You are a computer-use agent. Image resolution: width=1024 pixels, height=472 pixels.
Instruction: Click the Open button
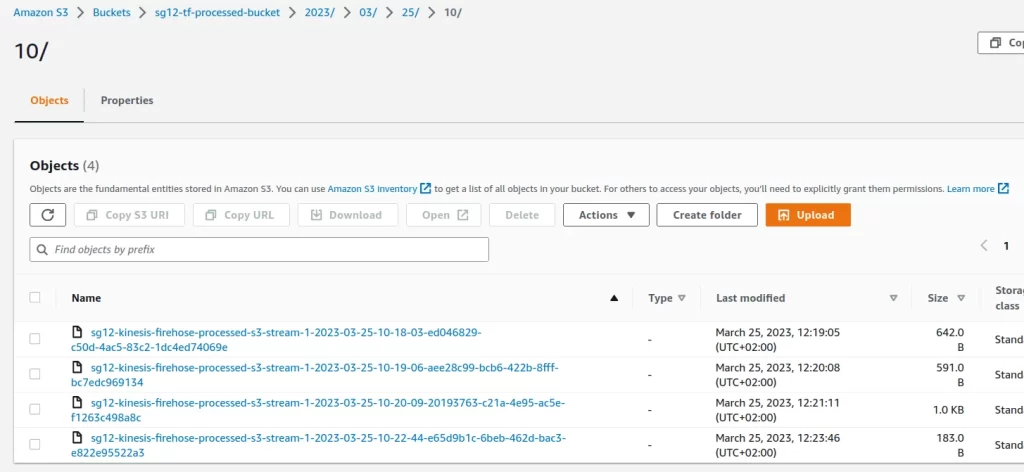tap(443, 215)
